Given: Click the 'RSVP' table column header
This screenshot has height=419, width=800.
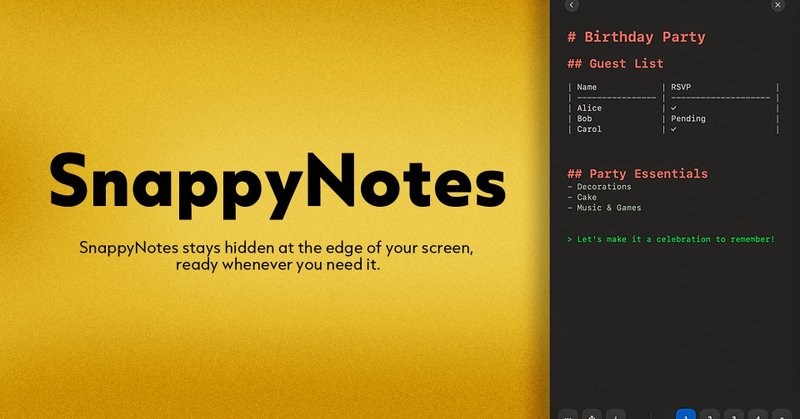Looking at the screenshot, I should pyautogui.click(x=681, y=87).
